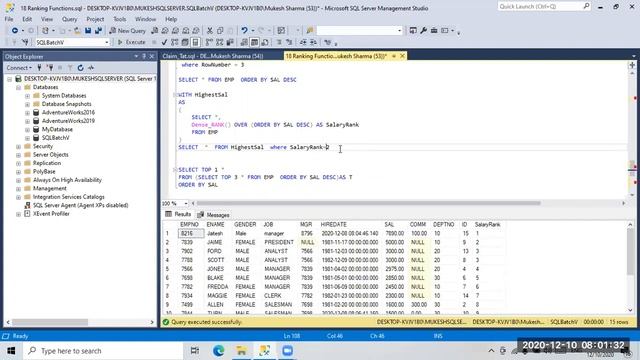Screen dimensions: 640x360
Task: Click Increase Indent icon
Action: [313, 42]
